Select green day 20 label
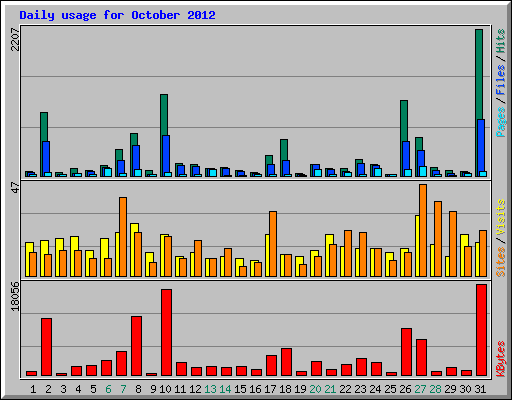This screenshot has height=400, width=512. (x=315, y=389)
